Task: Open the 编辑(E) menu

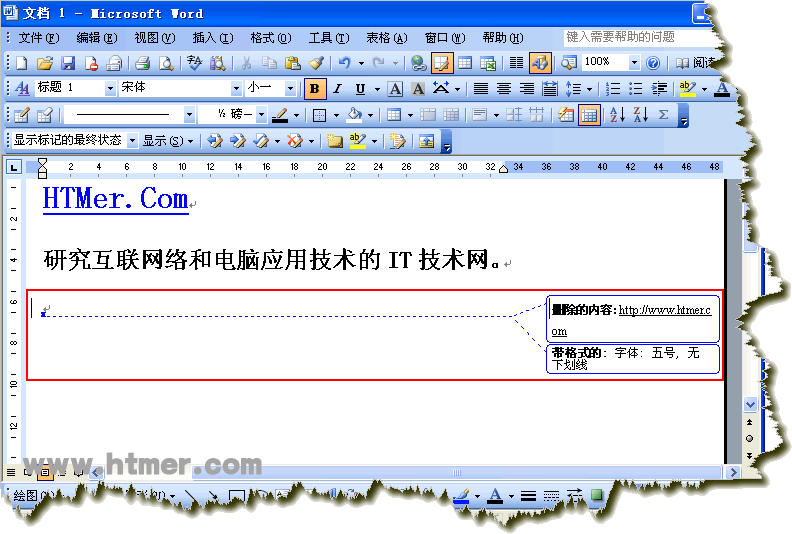Action: [96, 38]
